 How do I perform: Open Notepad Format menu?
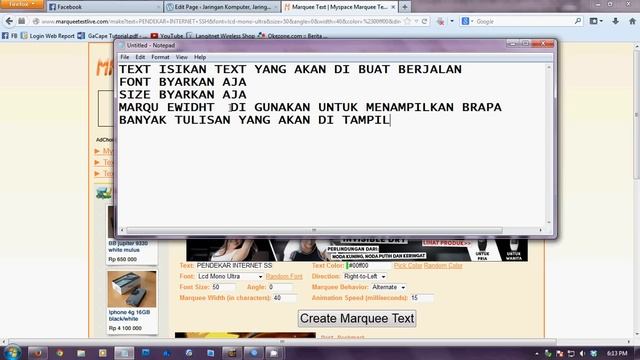pyautogui.click(x=160, y=57)
